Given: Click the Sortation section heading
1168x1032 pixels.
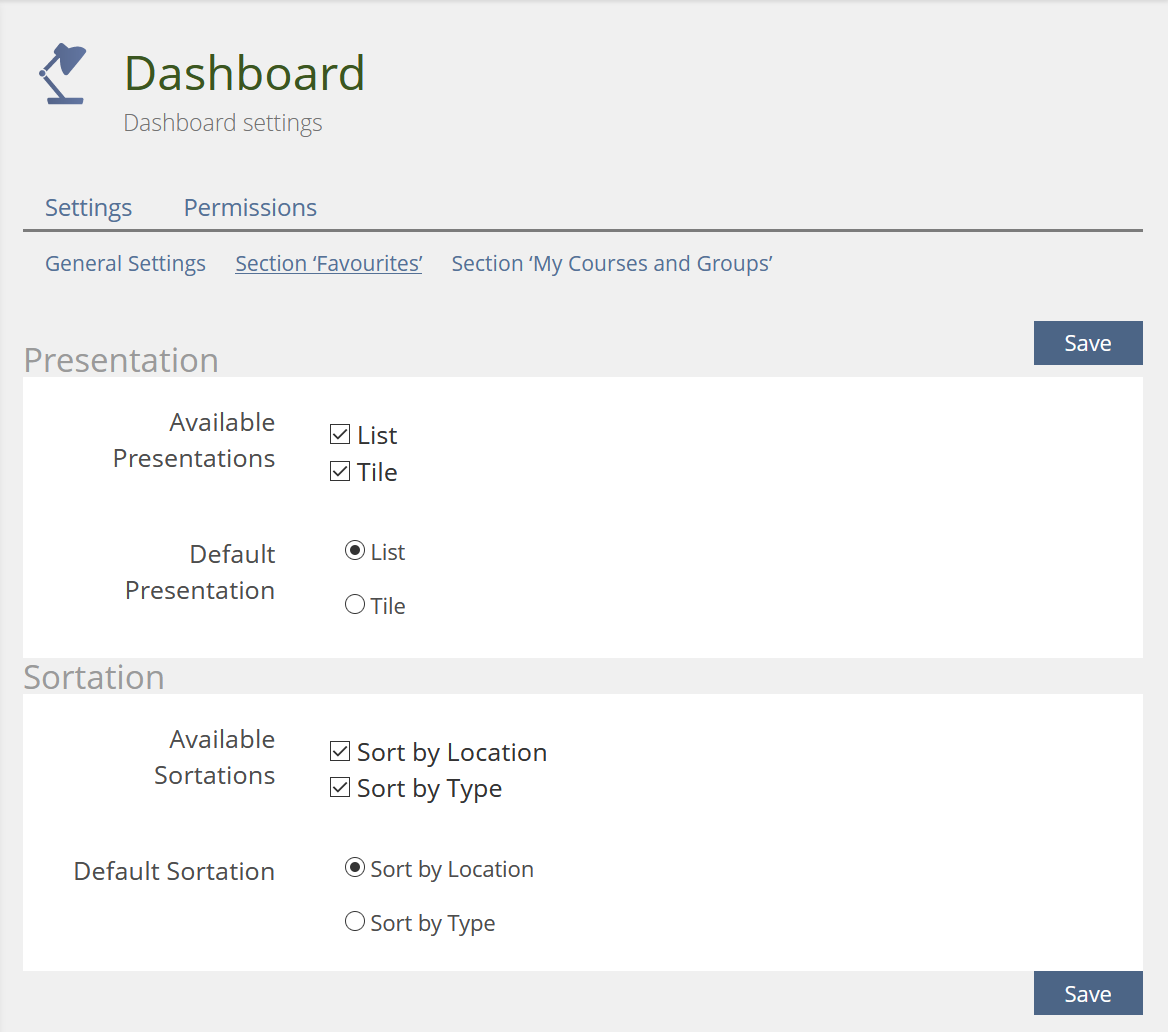Looking at the screenshot, I should [94, 677].
